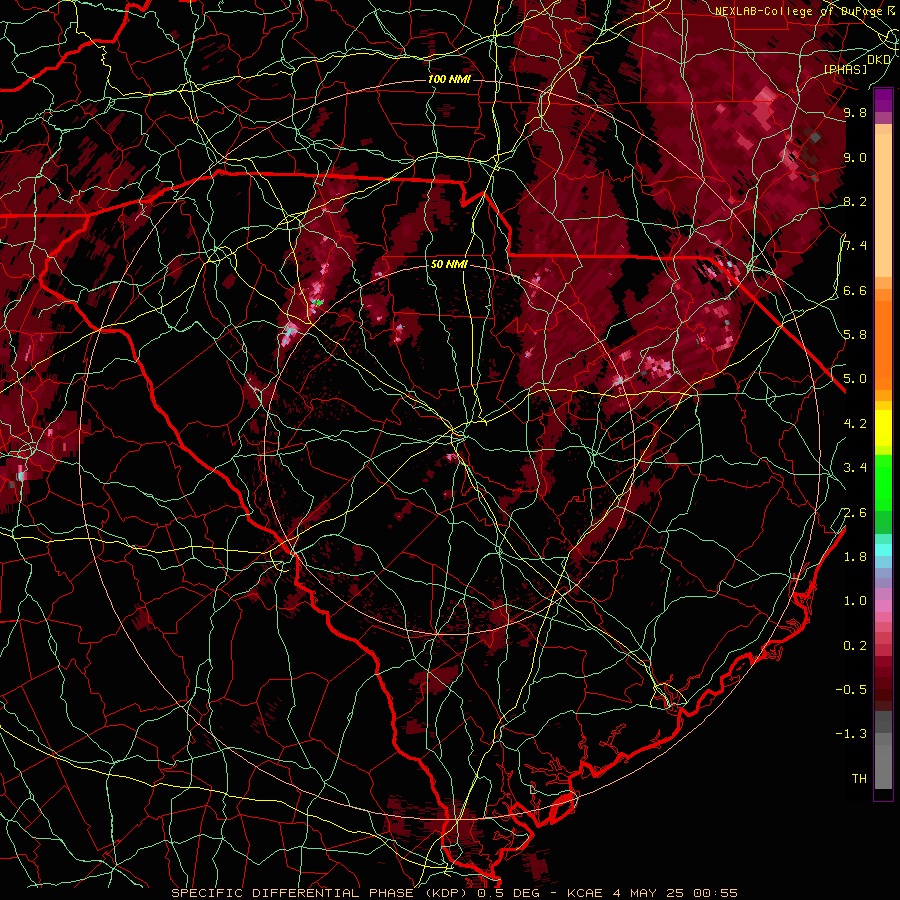Click the 0.2 value on the color scale
The width and height of the screenshot is (900, 900).
855,646
